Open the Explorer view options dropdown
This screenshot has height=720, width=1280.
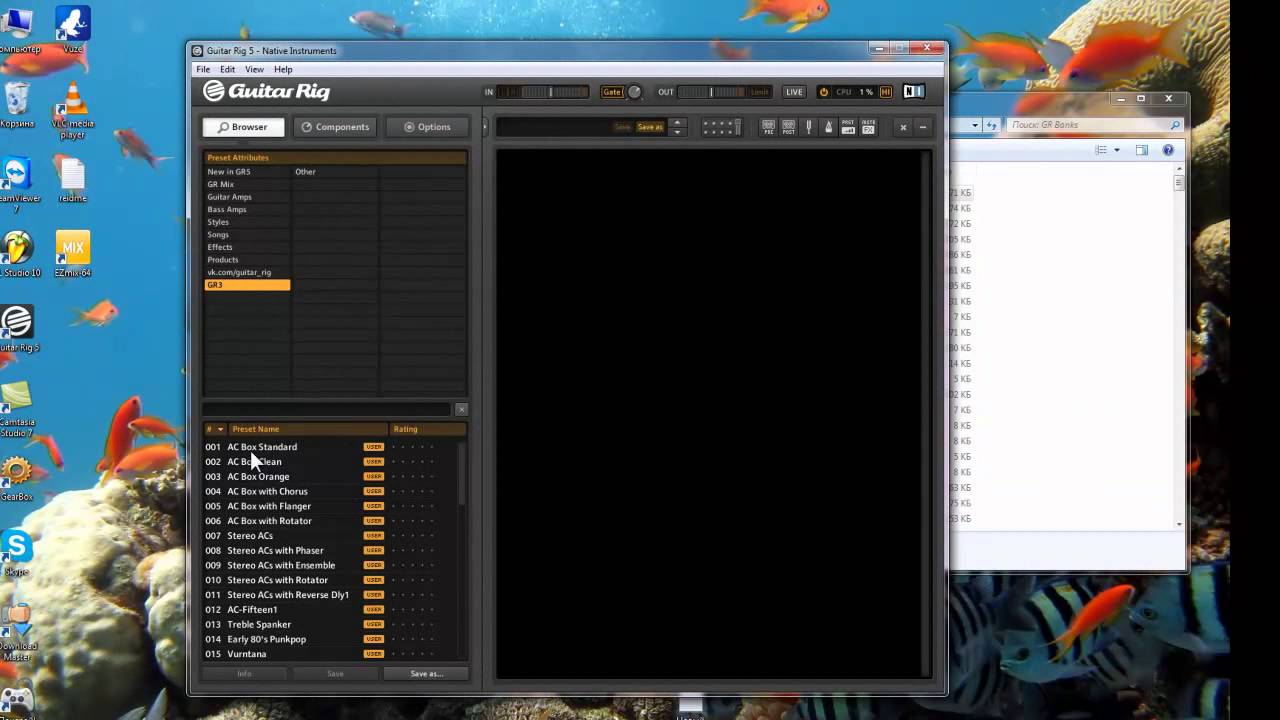point(1117,150)
